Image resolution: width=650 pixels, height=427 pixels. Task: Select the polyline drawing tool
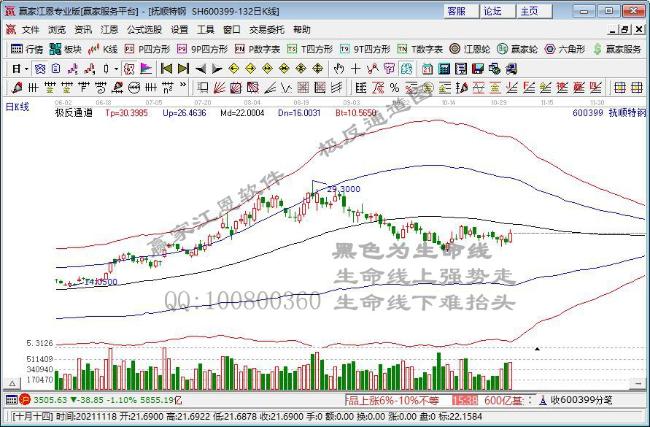pyautogui.click(x=372, y=68)
